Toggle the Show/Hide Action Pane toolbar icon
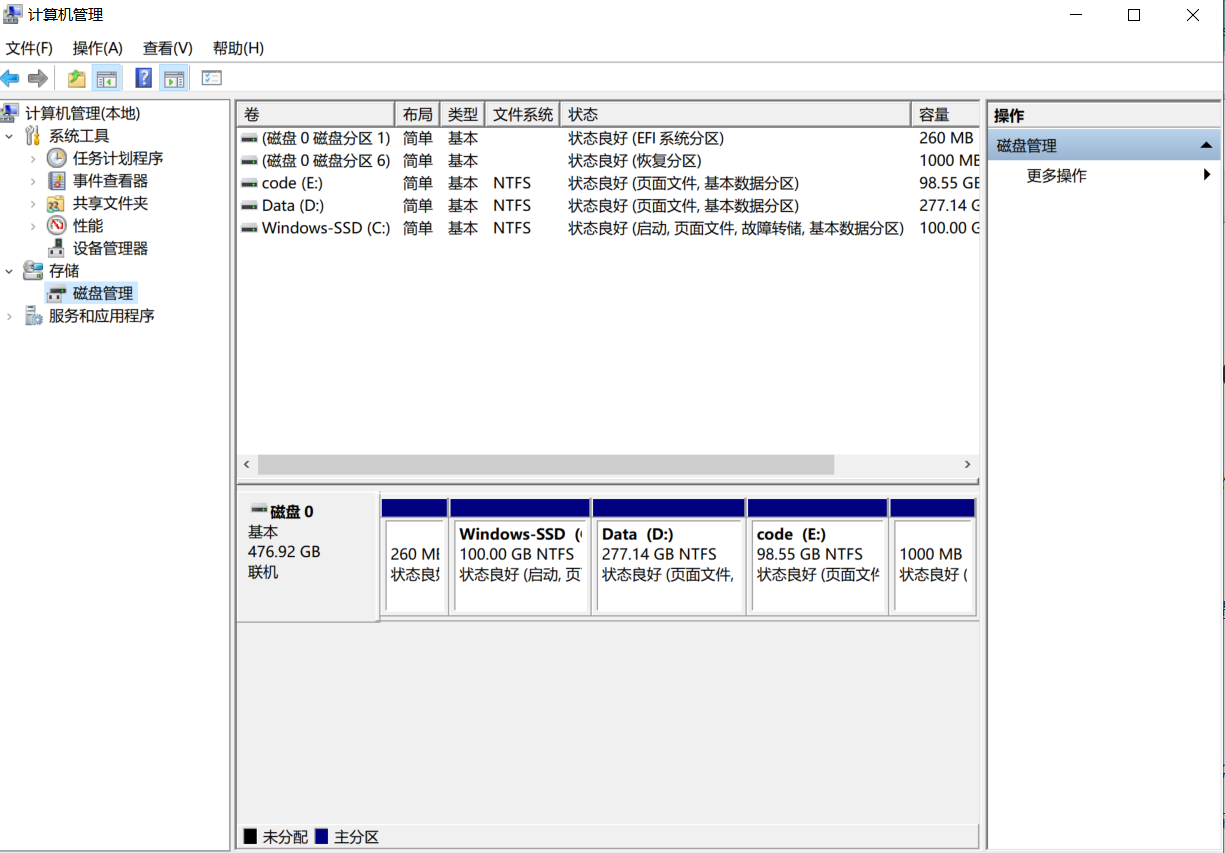 tap(174, 78)
